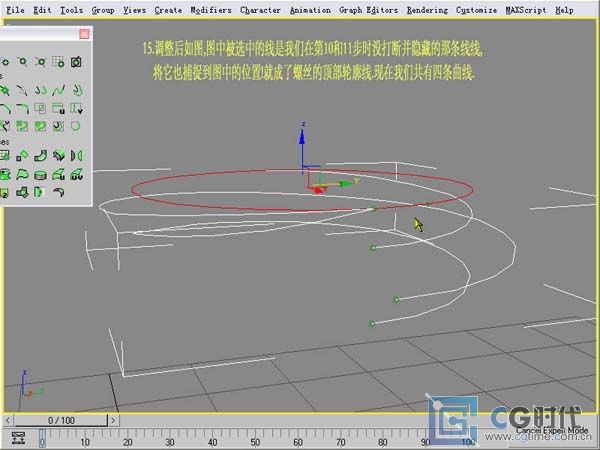Open the Character menu
This screenshot has width=600, height=450.
[260, 10]
